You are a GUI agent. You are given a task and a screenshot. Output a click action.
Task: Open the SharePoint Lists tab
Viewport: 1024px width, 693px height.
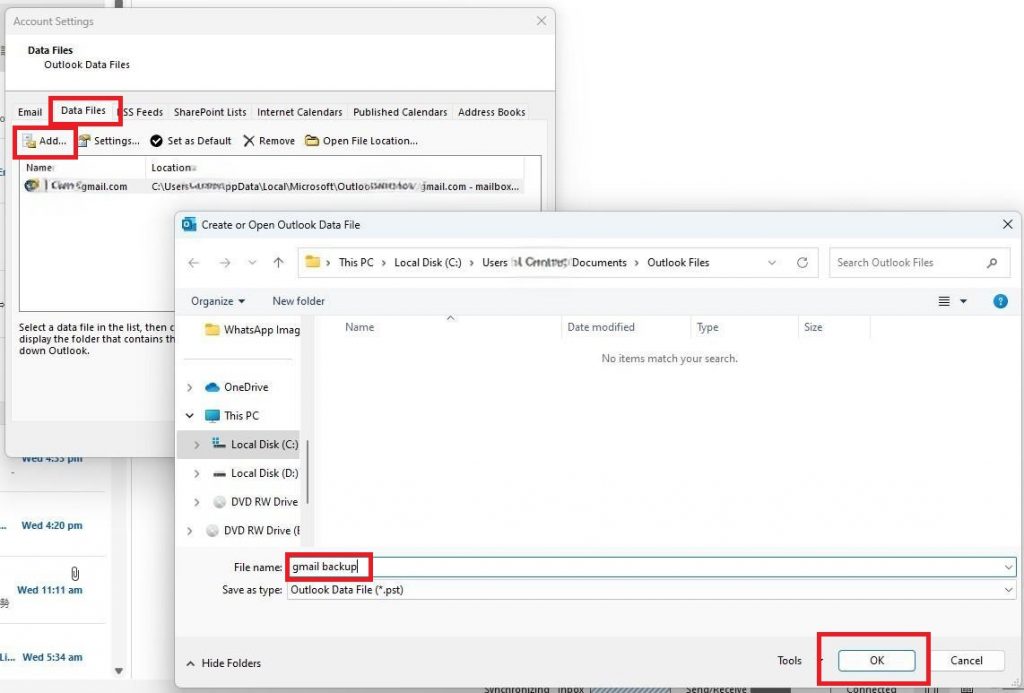(x=210, y=112)
